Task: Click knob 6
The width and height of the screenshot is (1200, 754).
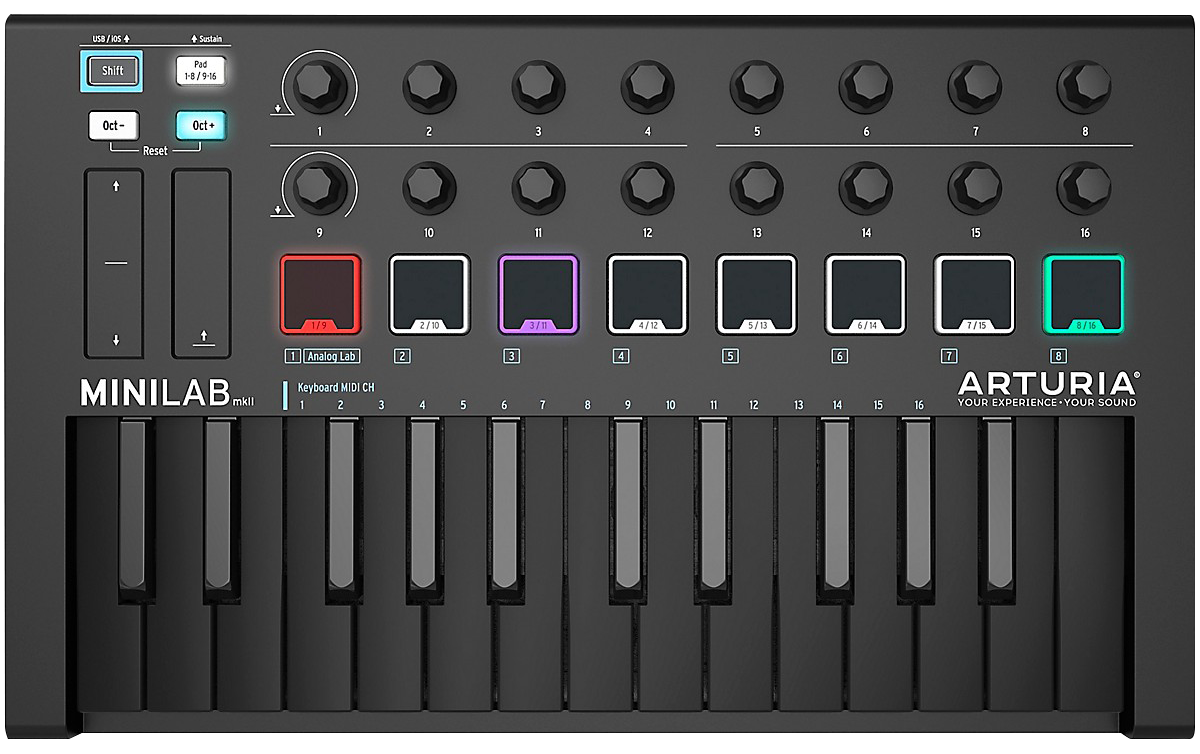Action: [x=866, y=87]
